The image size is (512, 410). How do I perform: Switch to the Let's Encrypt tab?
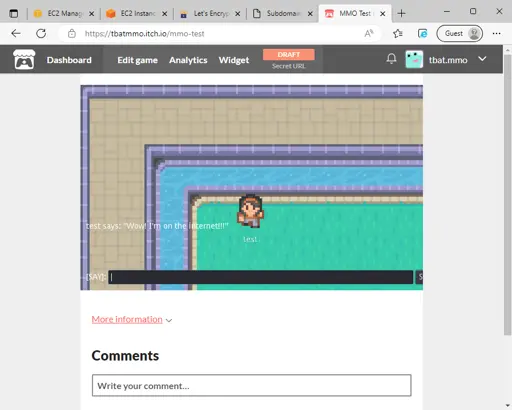(x=210, y=14)
